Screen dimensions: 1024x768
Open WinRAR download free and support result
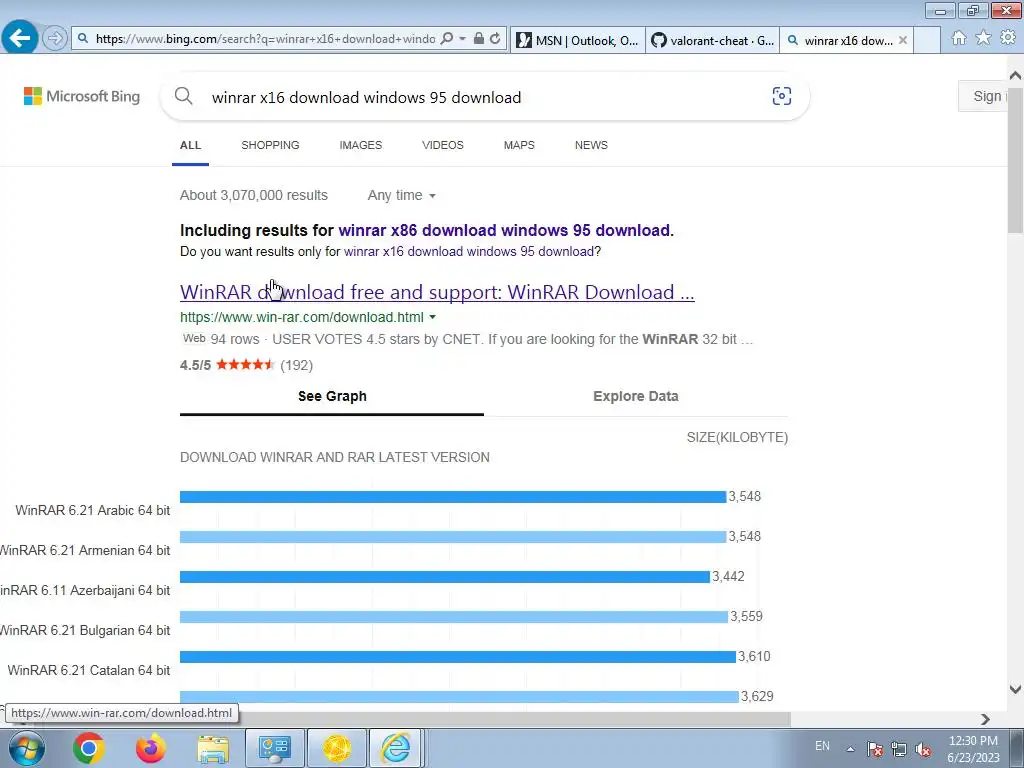[x=437, y=292]
